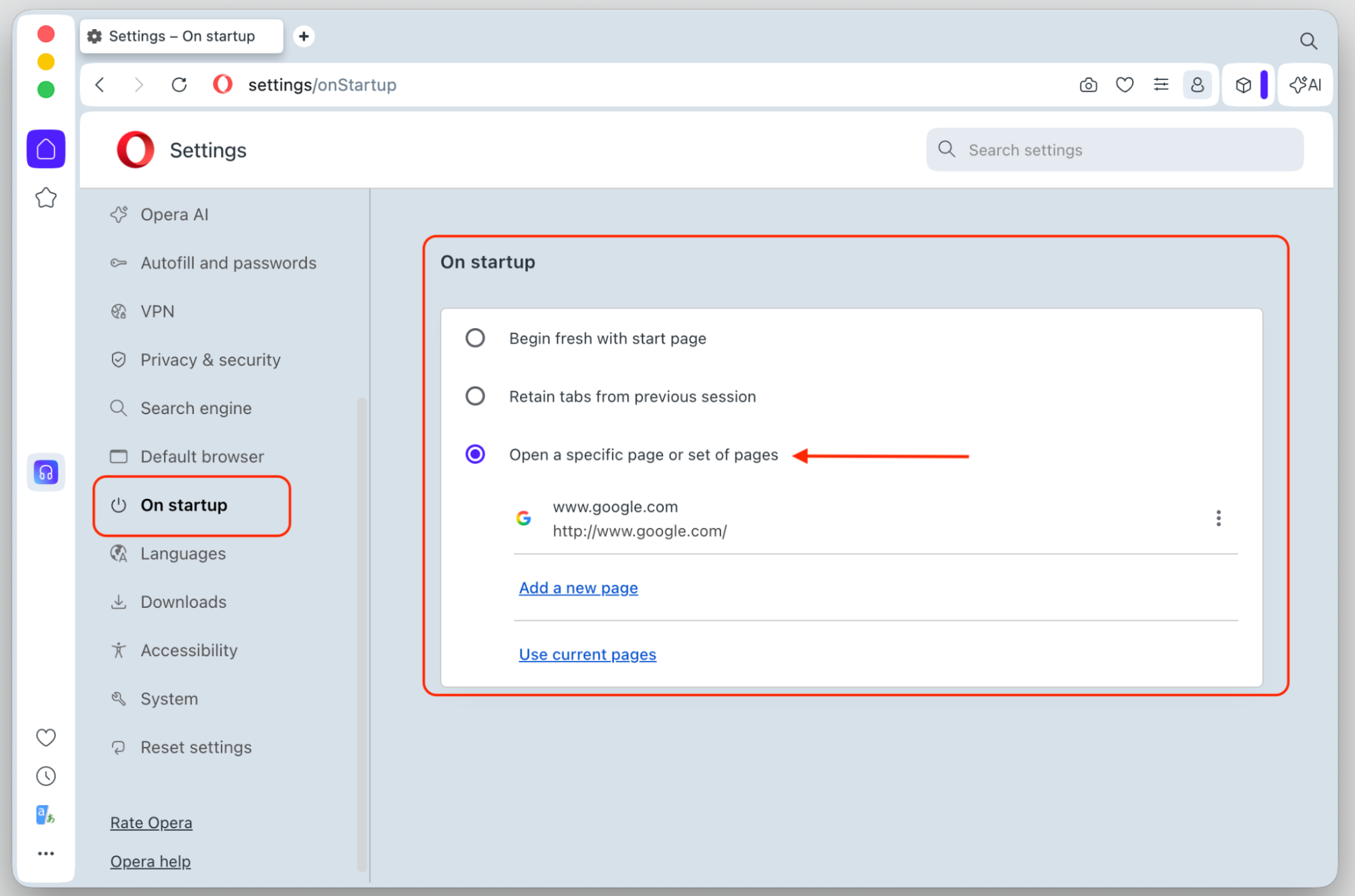Select Retain tabs from previous session
Screen dimensions: 1355x896
(475, 396)
